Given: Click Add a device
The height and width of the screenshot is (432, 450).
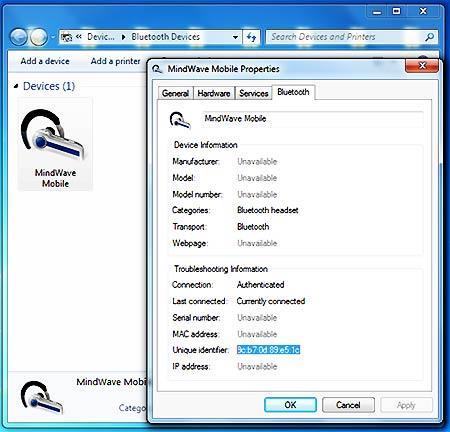Looking at the screenshot, I should [45, 61].
